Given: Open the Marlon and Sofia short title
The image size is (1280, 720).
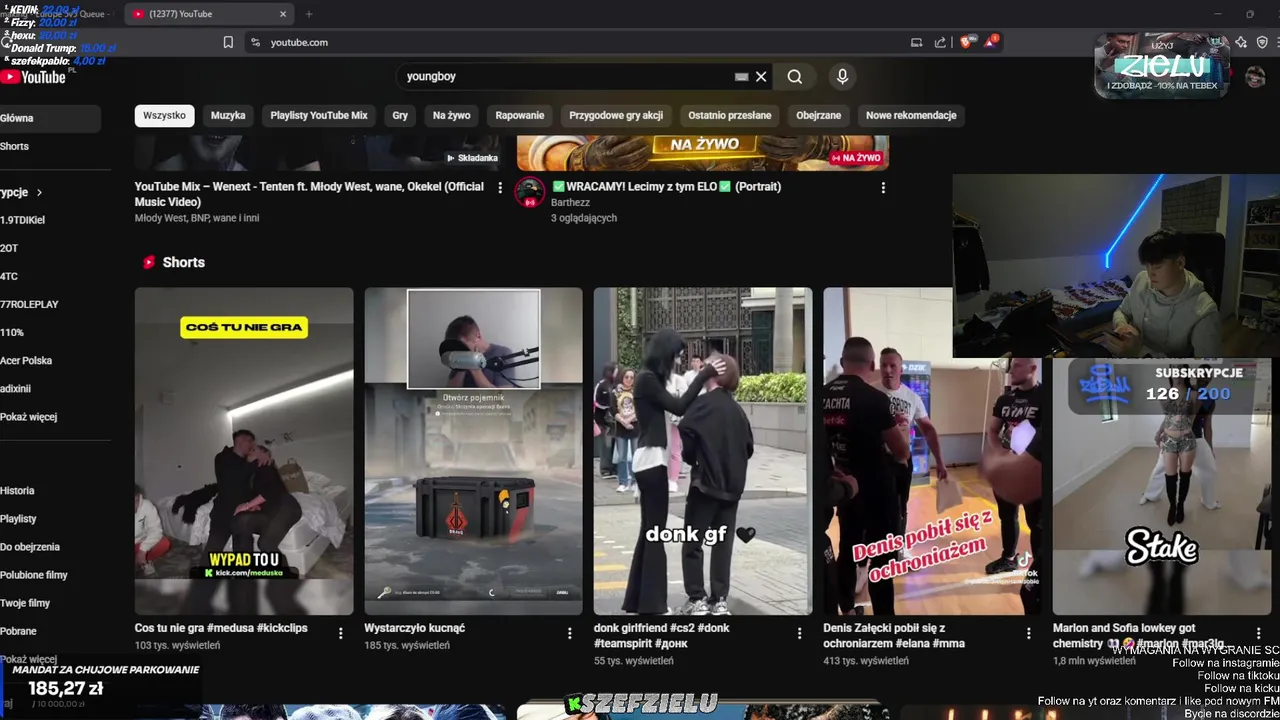Looking at the screenshot, I should point(1138,636).
